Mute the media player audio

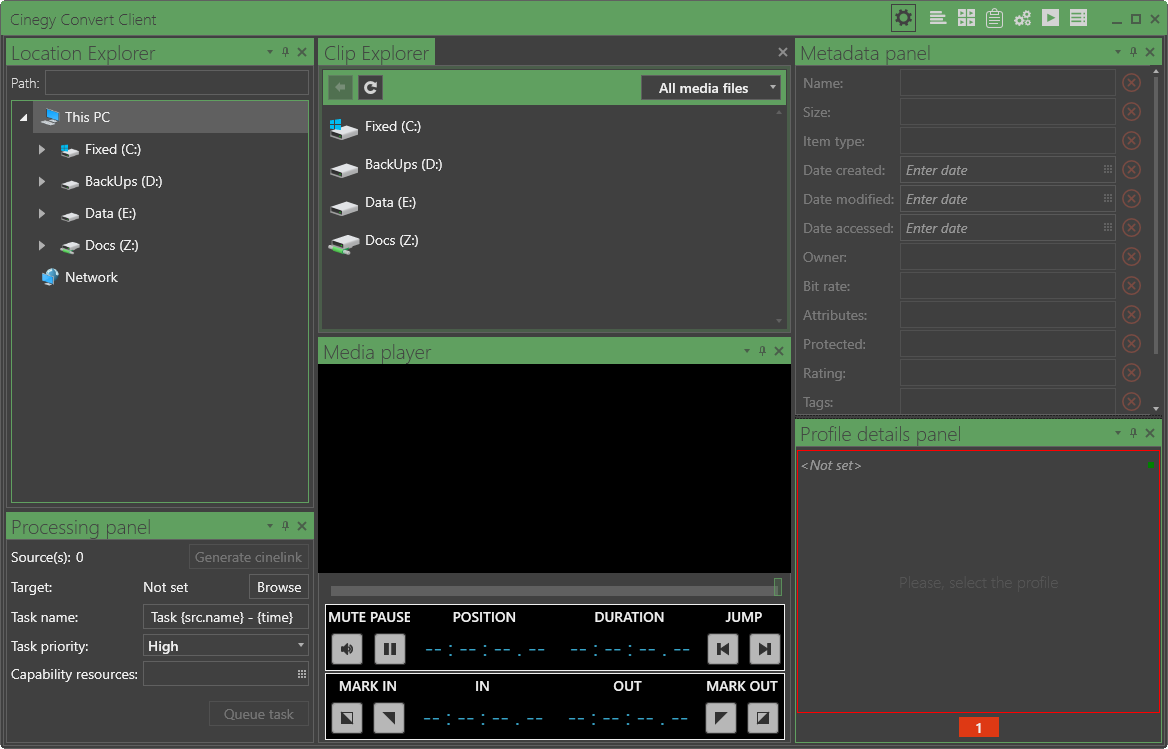[x=347, y=648]
